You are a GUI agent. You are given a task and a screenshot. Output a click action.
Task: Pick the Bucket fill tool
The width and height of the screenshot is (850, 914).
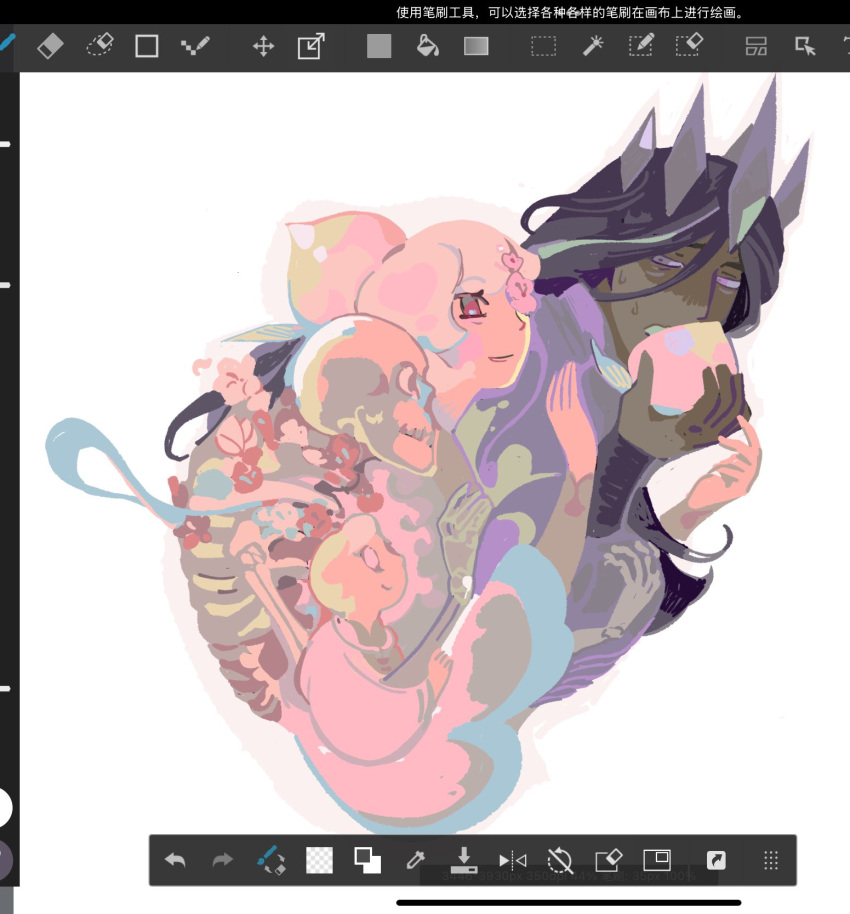coord(427,46)
